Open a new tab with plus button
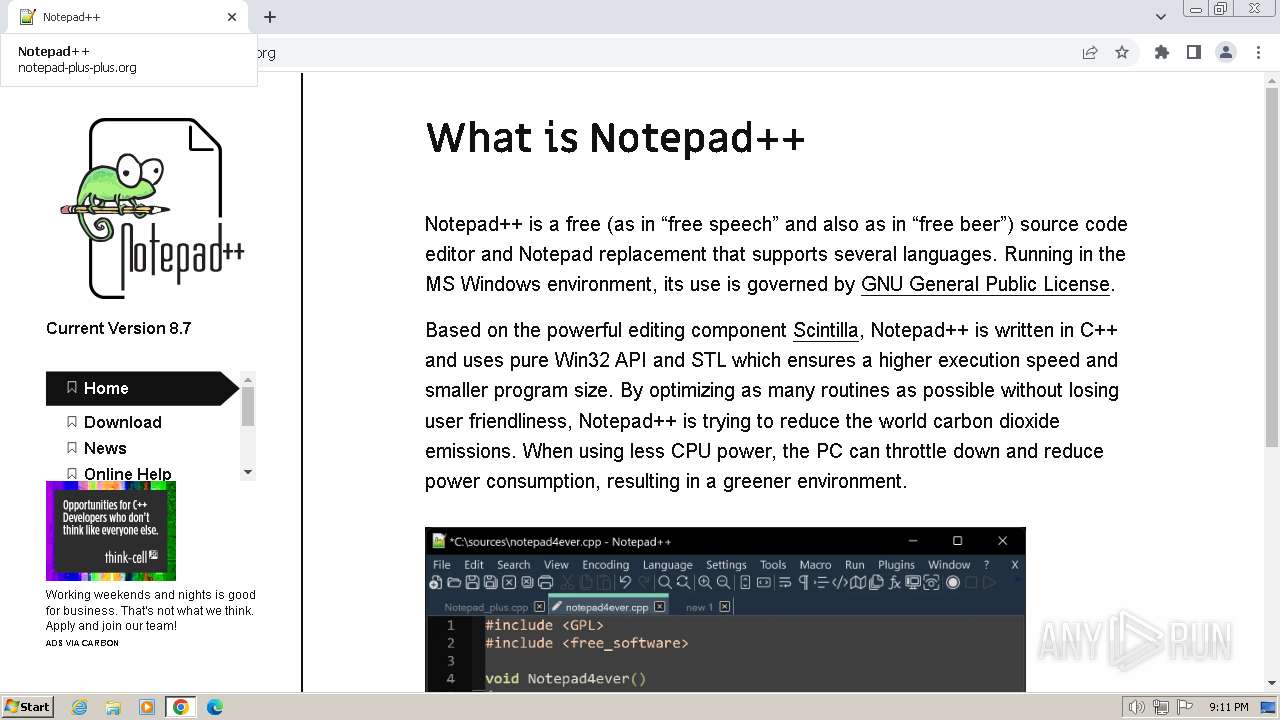Screen dimensions: 1280x720 [x=270, y=17]
